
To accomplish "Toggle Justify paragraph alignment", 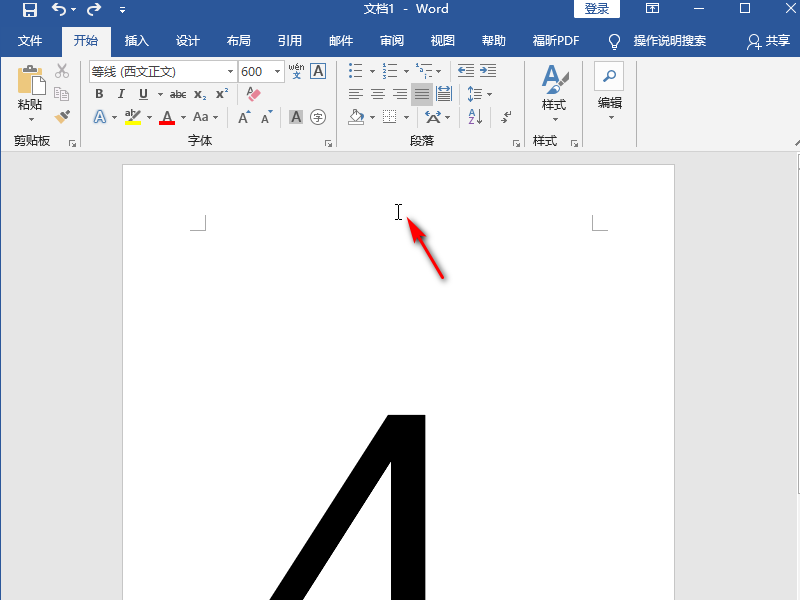I will click(422, 94).
